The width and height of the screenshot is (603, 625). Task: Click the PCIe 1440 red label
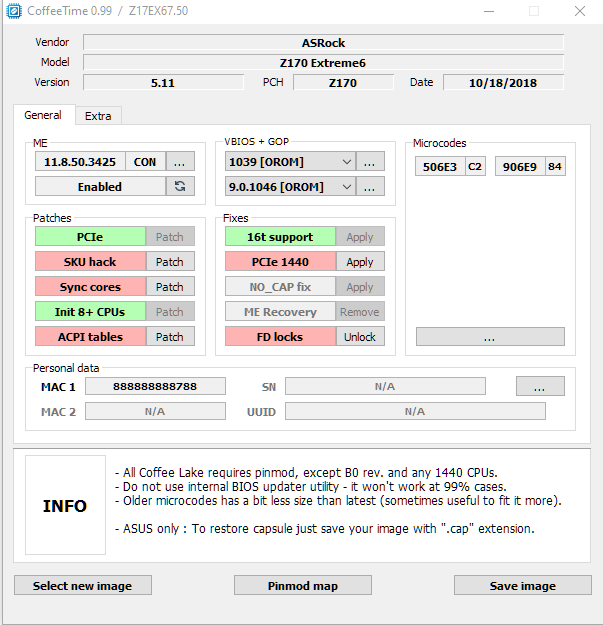280,262
